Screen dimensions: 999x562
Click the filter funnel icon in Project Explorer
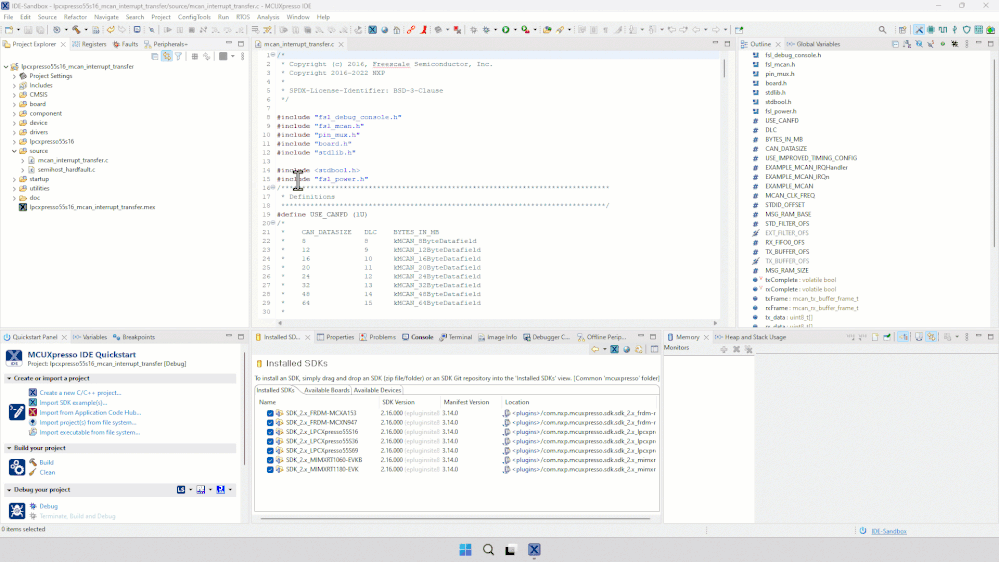pyautogui.click(x=178, y=56)
